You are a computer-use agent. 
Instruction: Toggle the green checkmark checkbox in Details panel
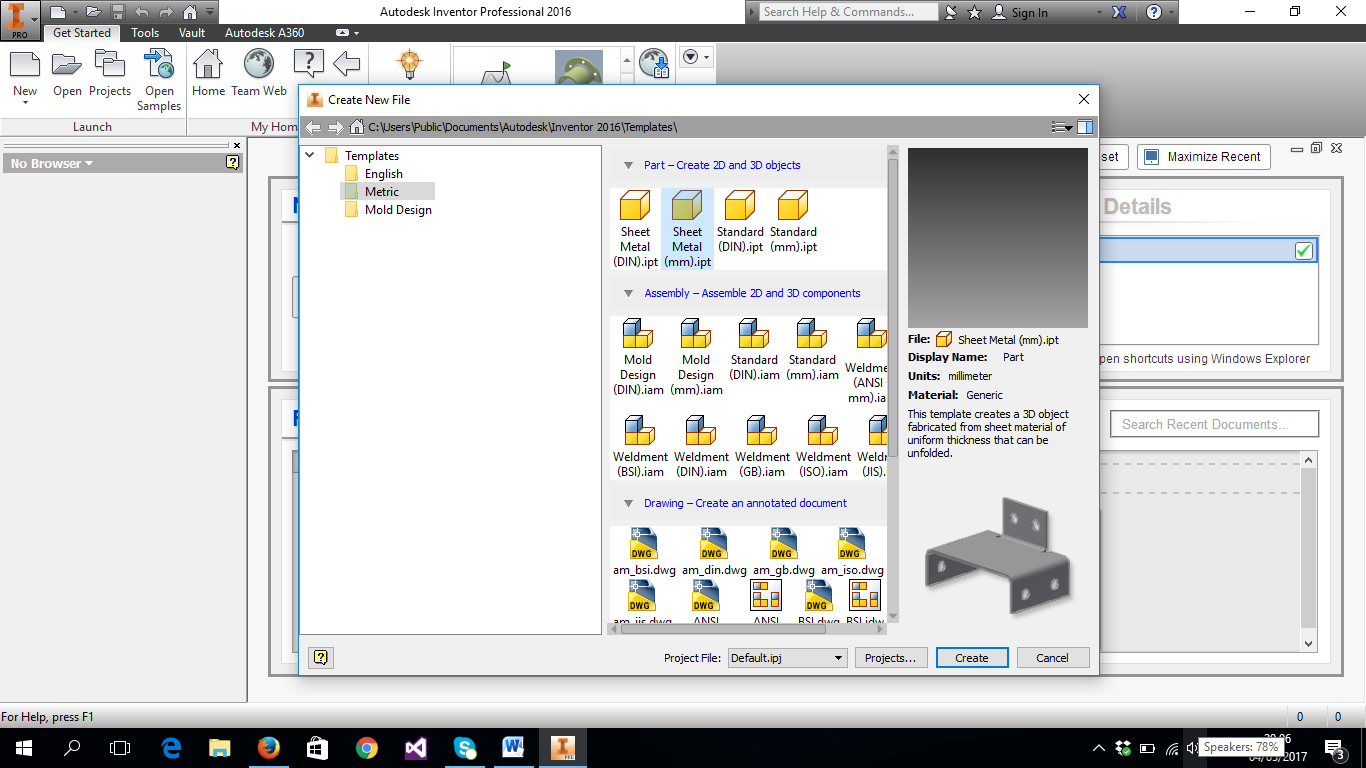[1302, 251]
